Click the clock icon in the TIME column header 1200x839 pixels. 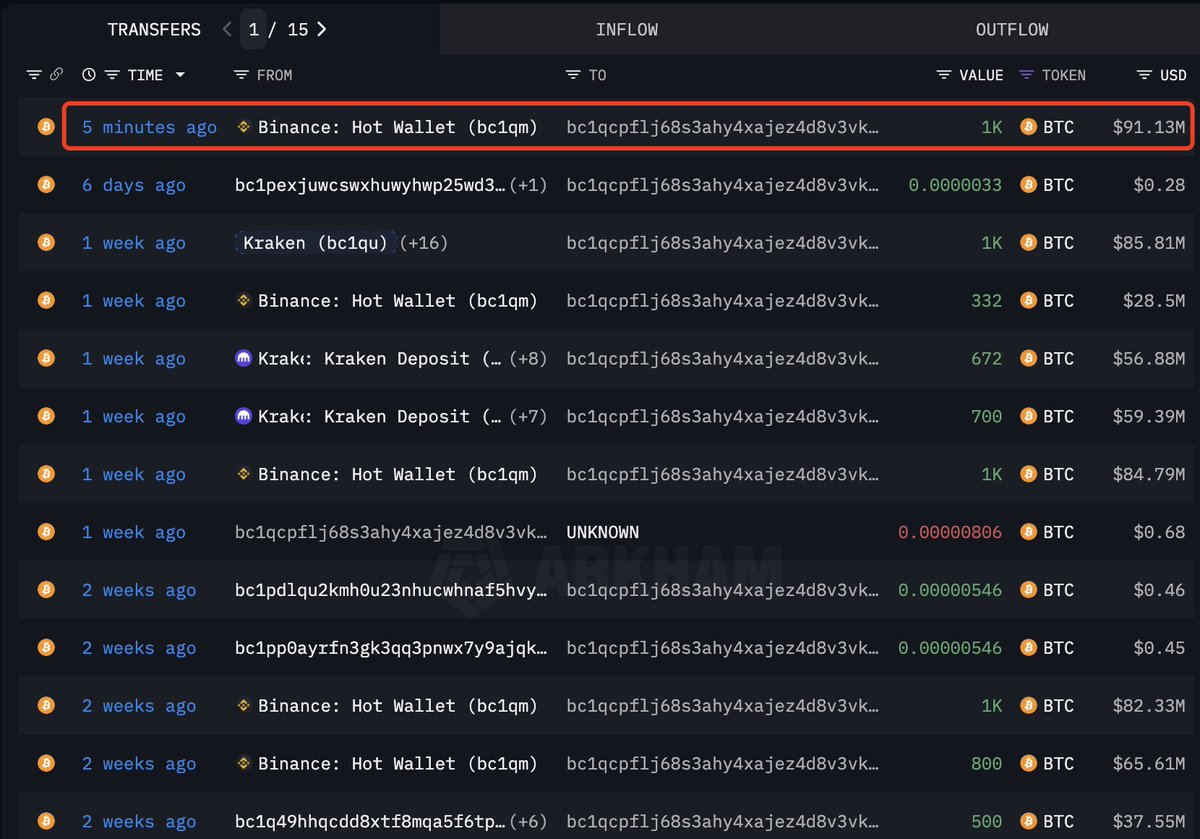[88, 74]
